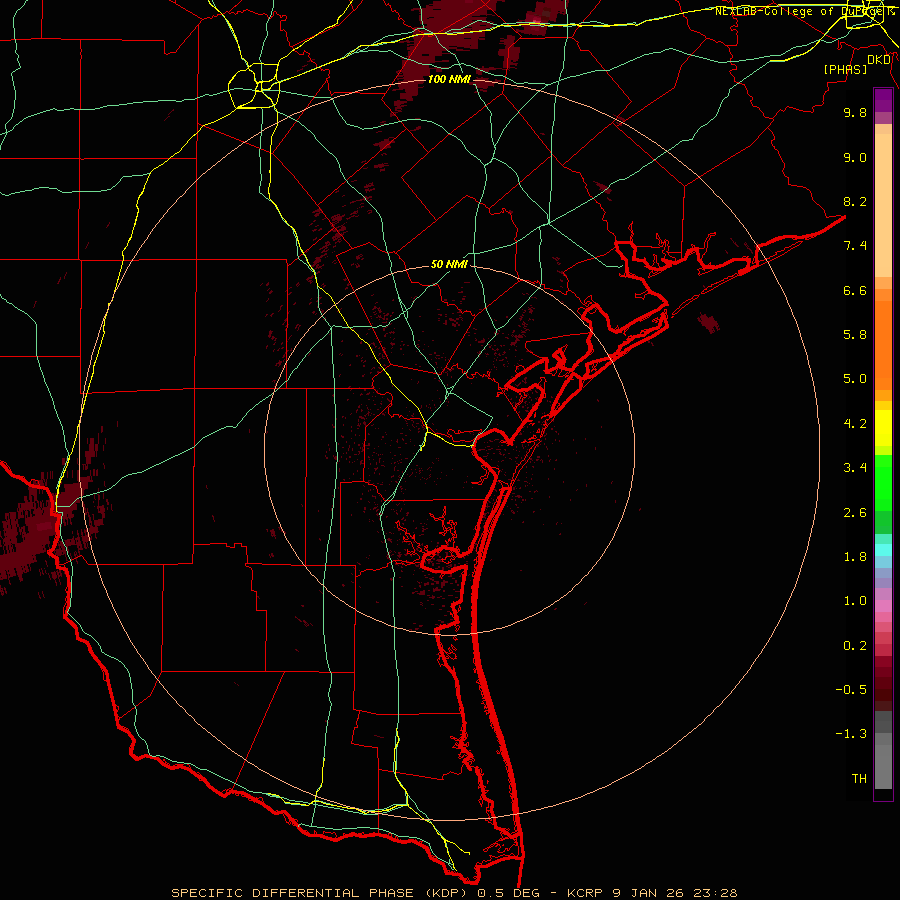Click the '9.8' value on the color scale
The height and width of the screenshot is (900, 900).
pyautogui.click(x=855, y=112)
